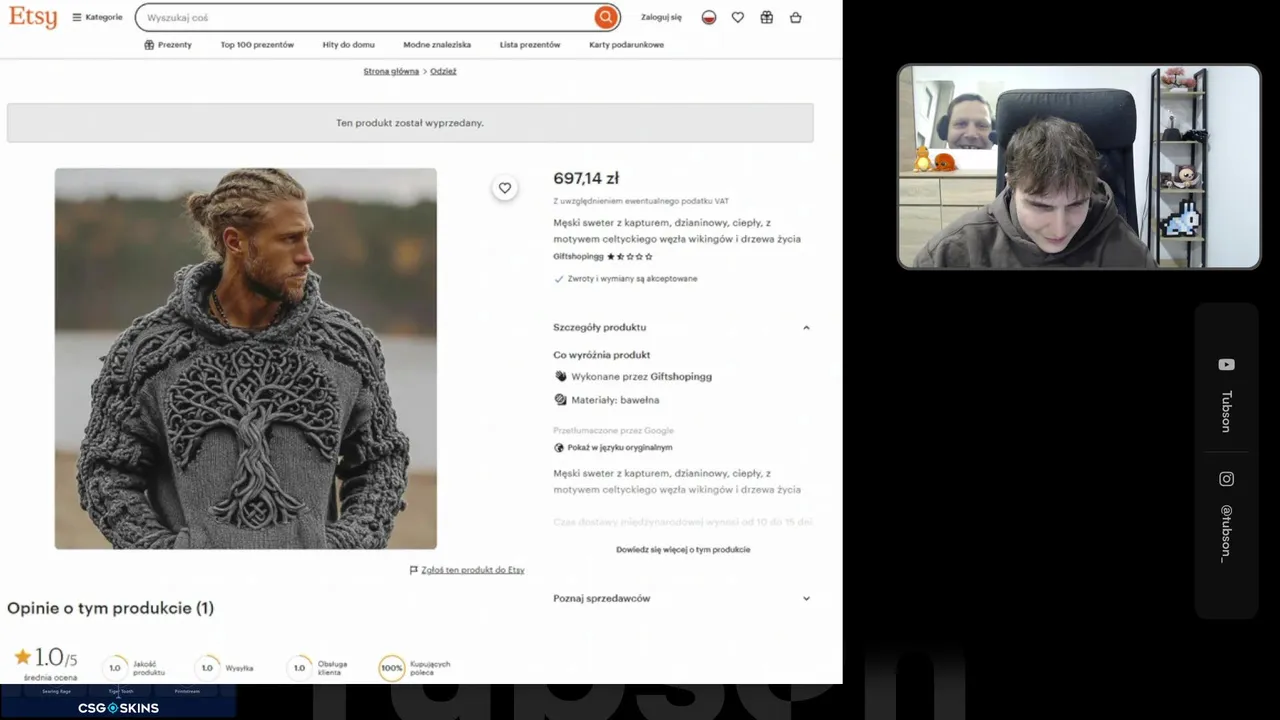This screenshot has height=720, width=1280.
Task: Click the product price 697,14 zł
Action: coord(586,179)
